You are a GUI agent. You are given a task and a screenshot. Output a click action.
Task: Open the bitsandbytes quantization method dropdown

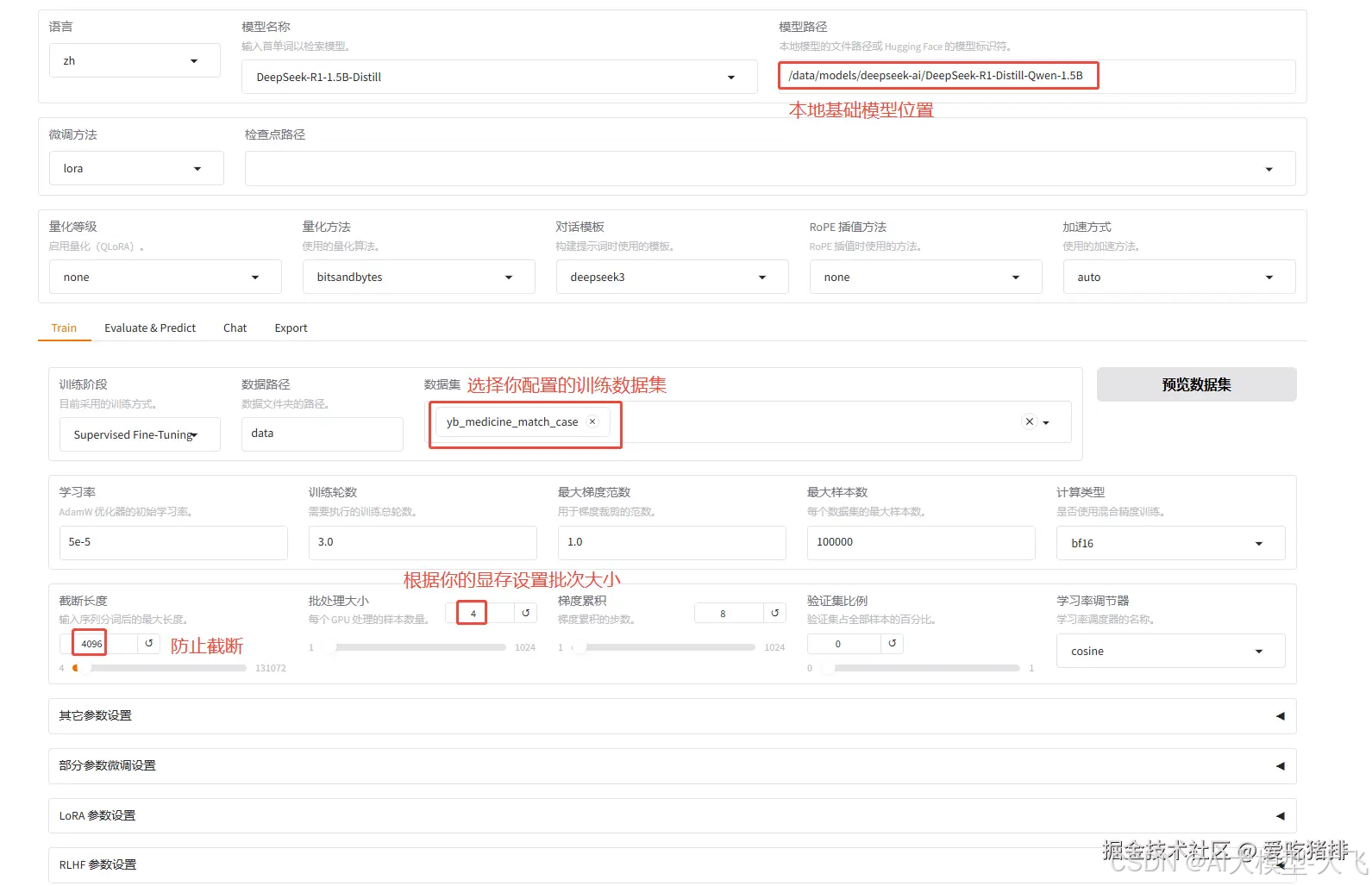coord(418,277)
